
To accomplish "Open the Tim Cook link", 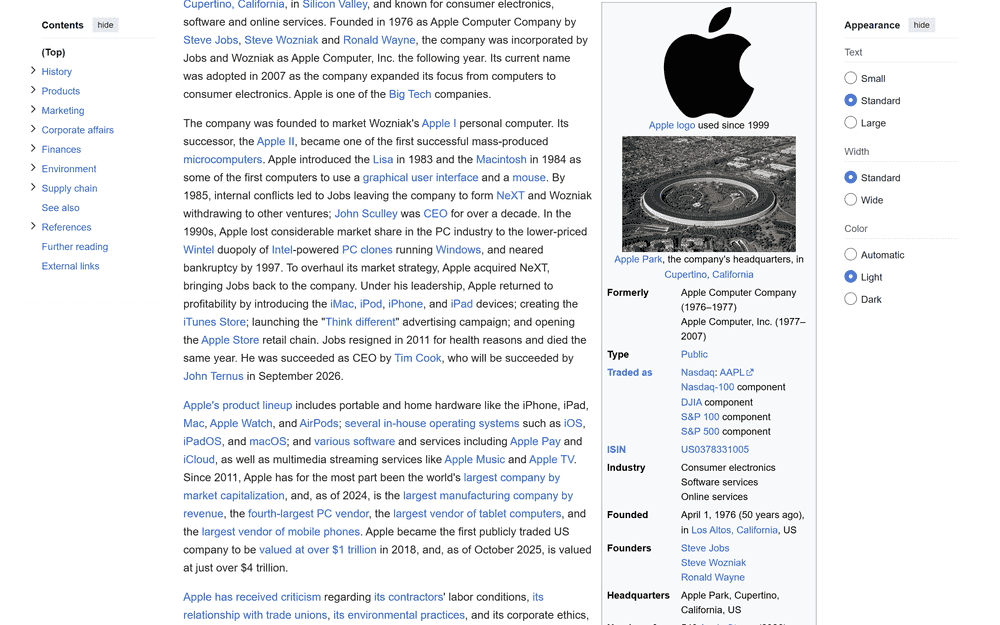I will (418, 358).
